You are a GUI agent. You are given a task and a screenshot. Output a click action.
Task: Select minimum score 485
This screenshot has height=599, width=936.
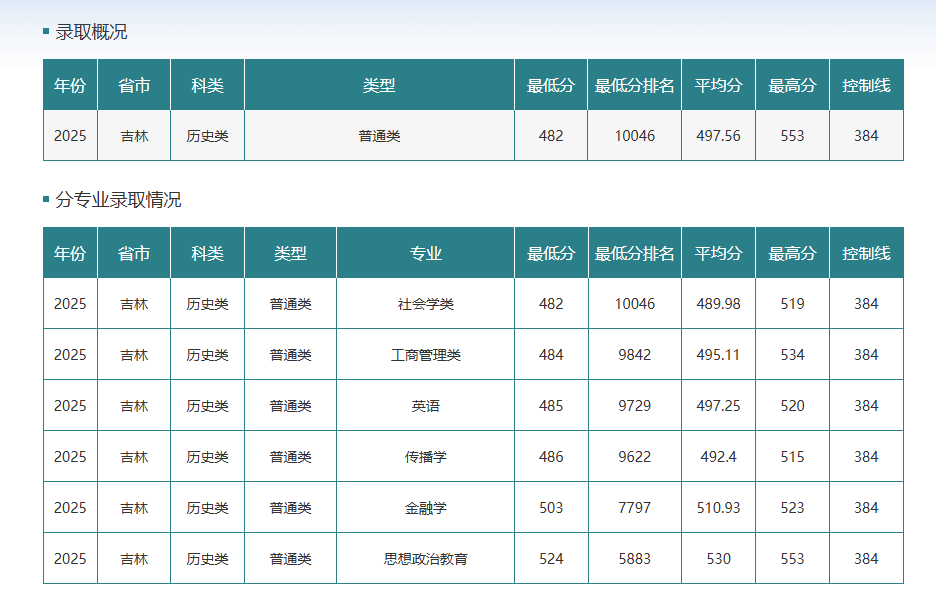click(x=551, y=406)
